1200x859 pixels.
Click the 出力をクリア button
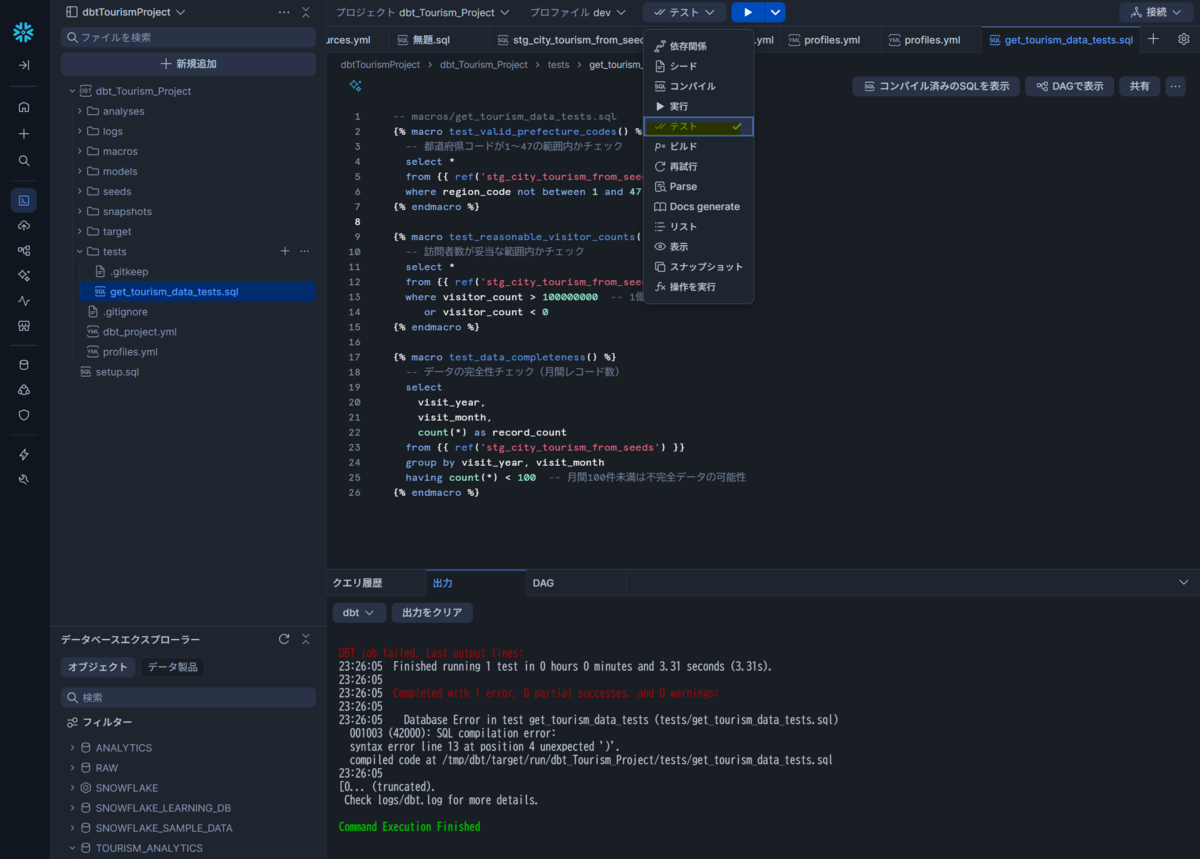[432, 612]
